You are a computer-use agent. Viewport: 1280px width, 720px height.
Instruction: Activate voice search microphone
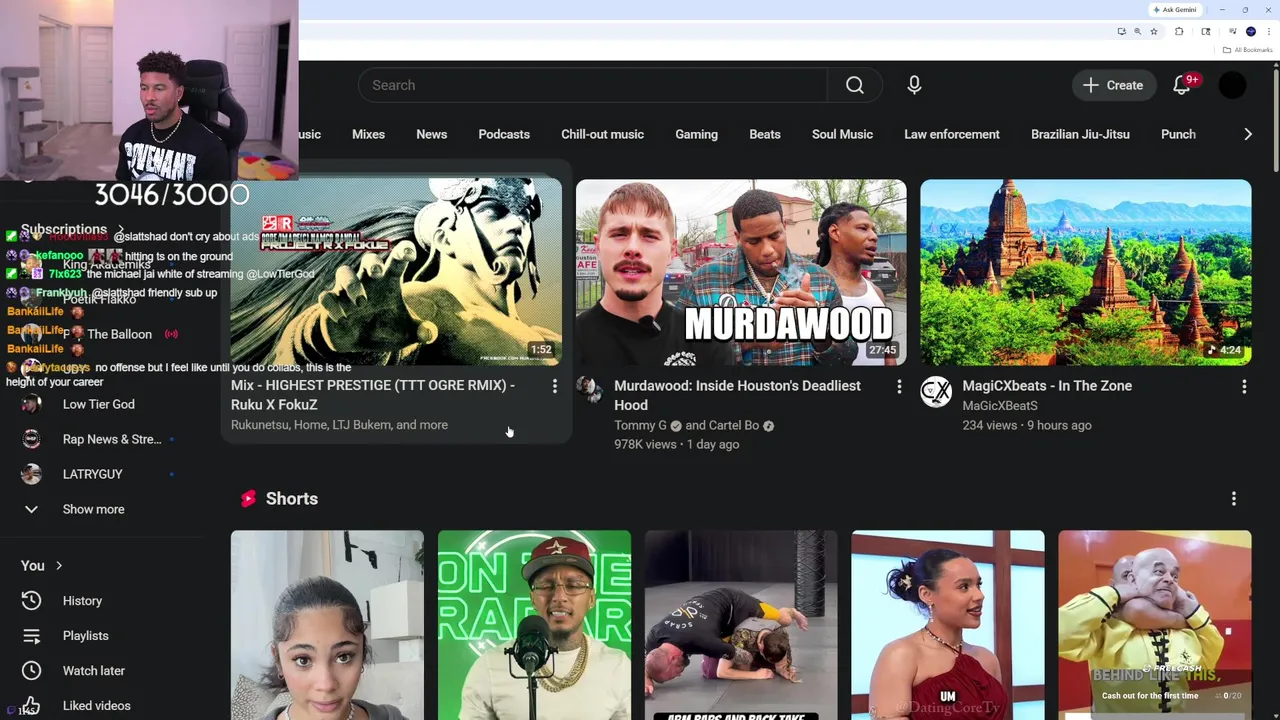pyautogui.click(x=914, y=85)
